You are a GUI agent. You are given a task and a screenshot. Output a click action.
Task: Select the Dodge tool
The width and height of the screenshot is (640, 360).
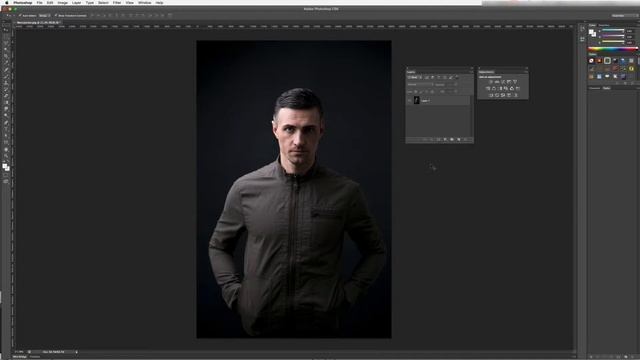pyautogui.click(x=6, y=115)
